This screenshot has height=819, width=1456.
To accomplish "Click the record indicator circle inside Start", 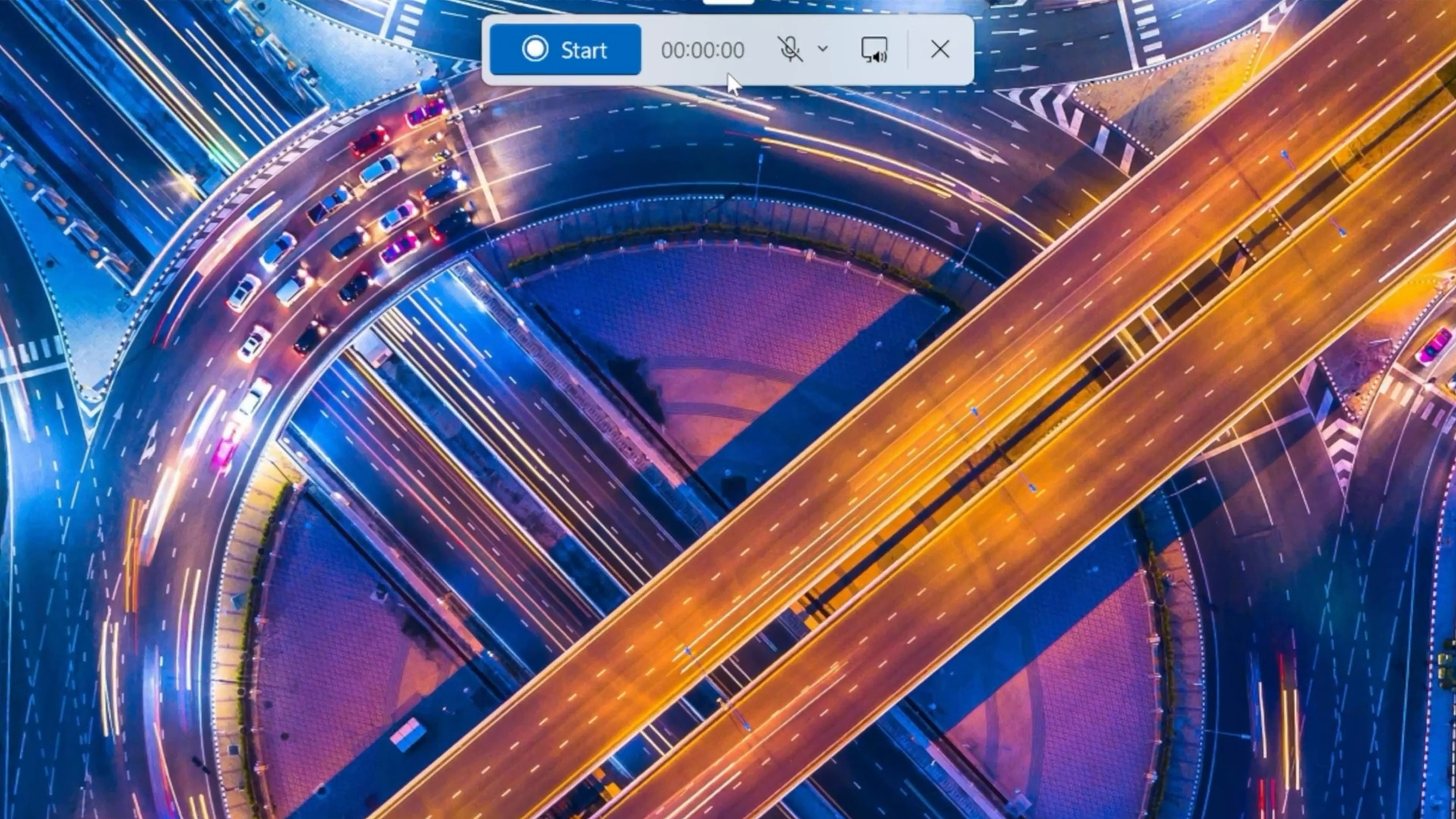I will [x=536, y=49].
